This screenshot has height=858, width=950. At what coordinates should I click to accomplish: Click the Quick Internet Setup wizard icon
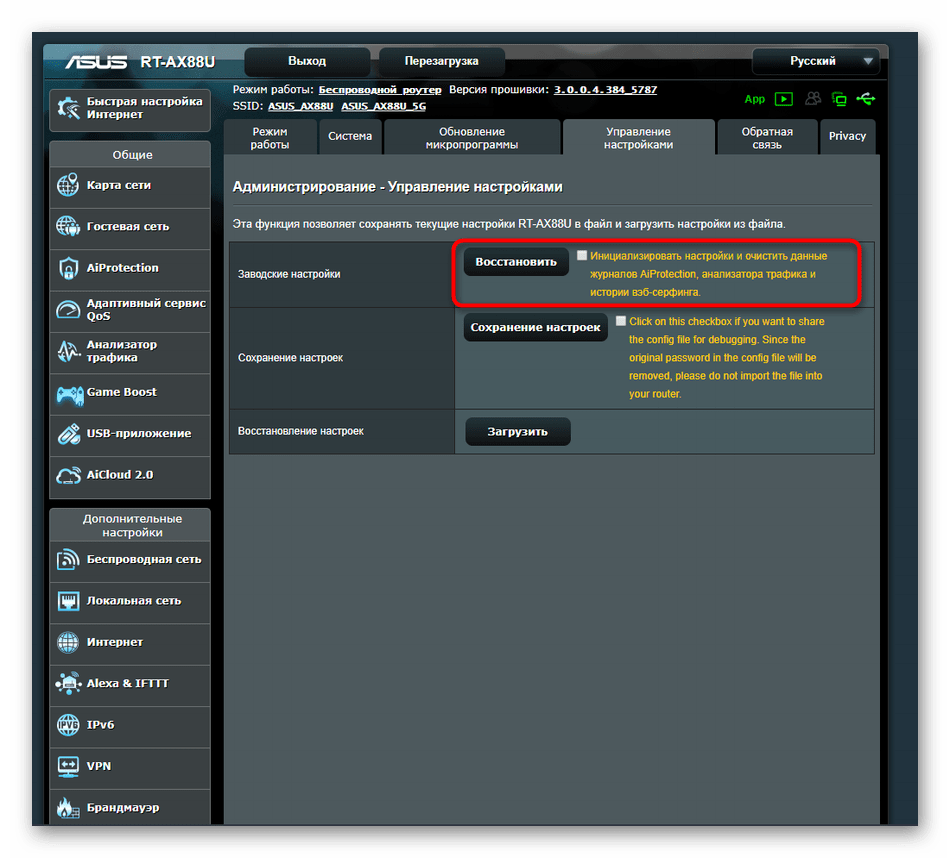68,108
